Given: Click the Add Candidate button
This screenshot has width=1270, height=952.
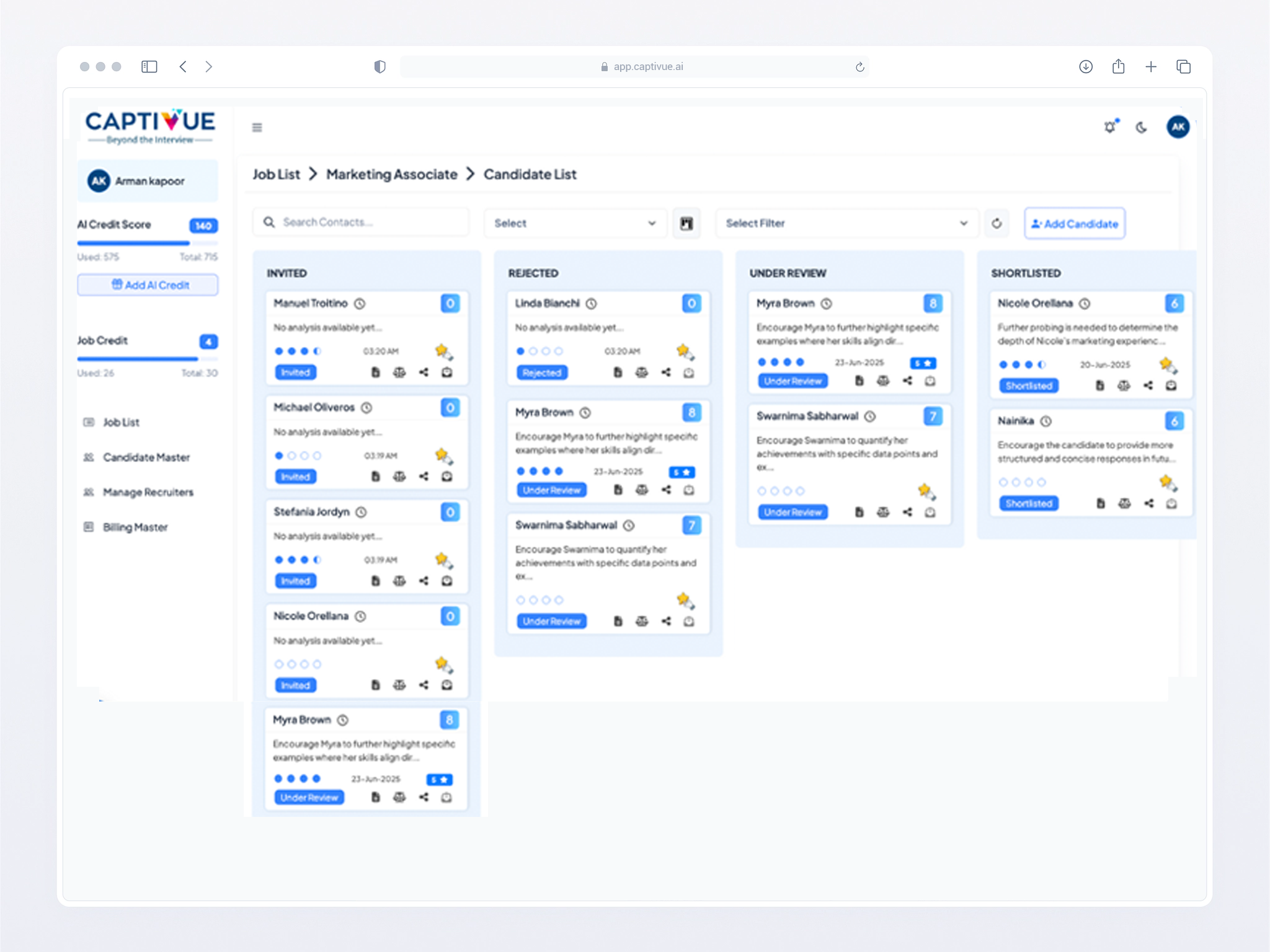Looking at the screenshot, I should coord(1075,224).
